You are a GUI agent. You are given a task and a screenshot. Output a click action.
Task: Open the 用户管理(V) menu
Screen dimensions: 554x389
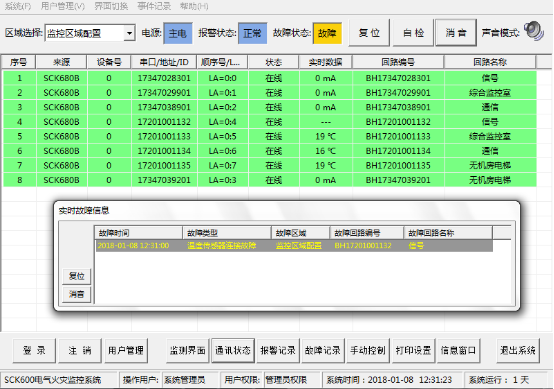click(x=63, y=6)
